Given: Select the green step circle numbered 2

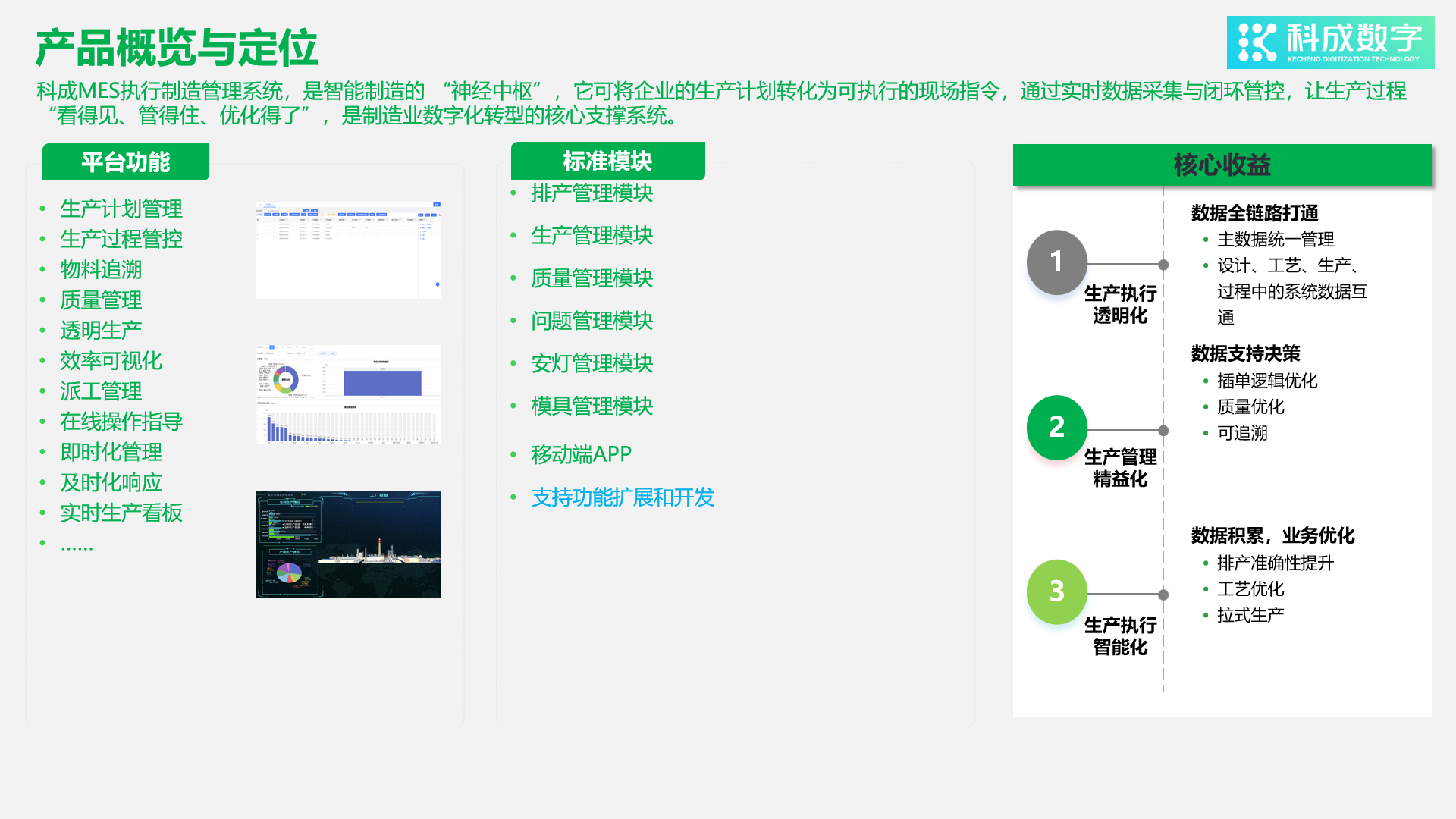Looking at the screenshot, I should click(1056, 428).
